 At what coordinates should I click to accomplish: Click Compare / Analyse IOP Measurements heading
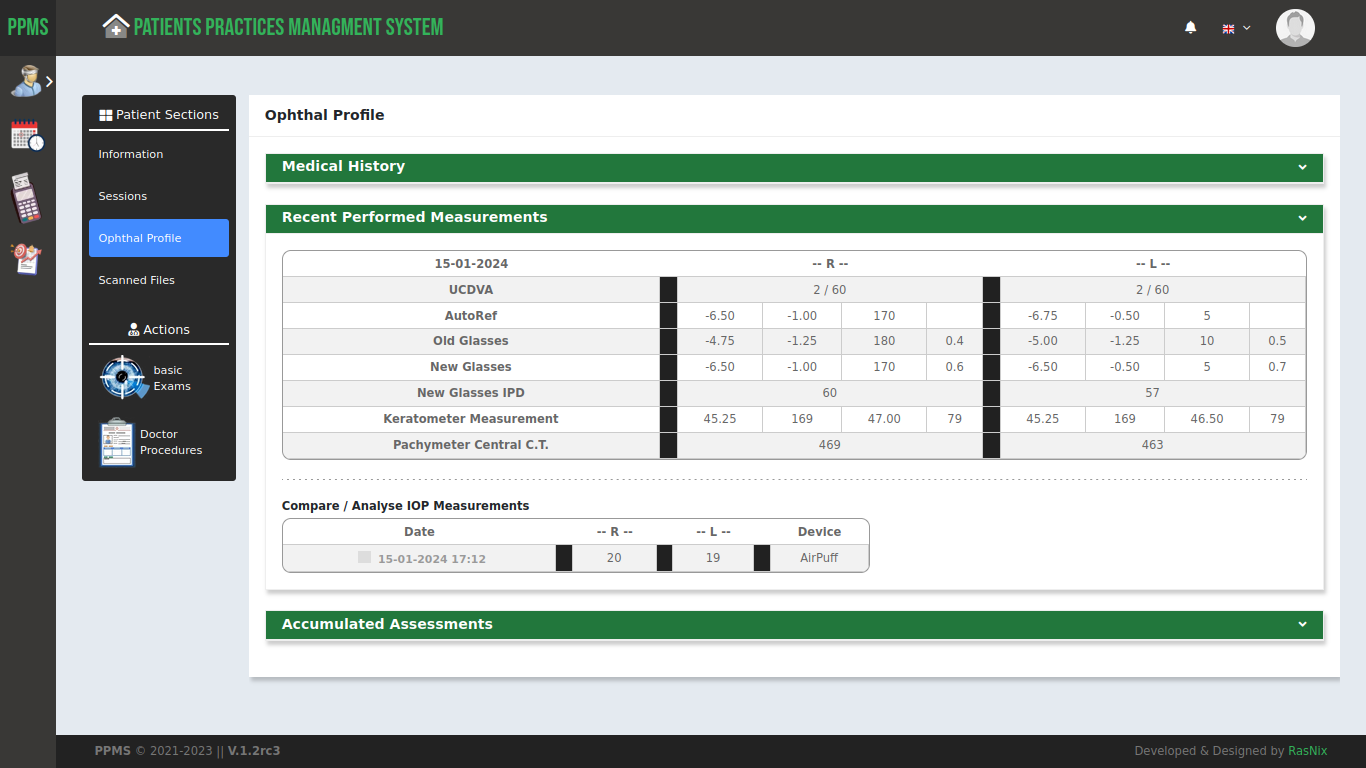pos(405,506)
